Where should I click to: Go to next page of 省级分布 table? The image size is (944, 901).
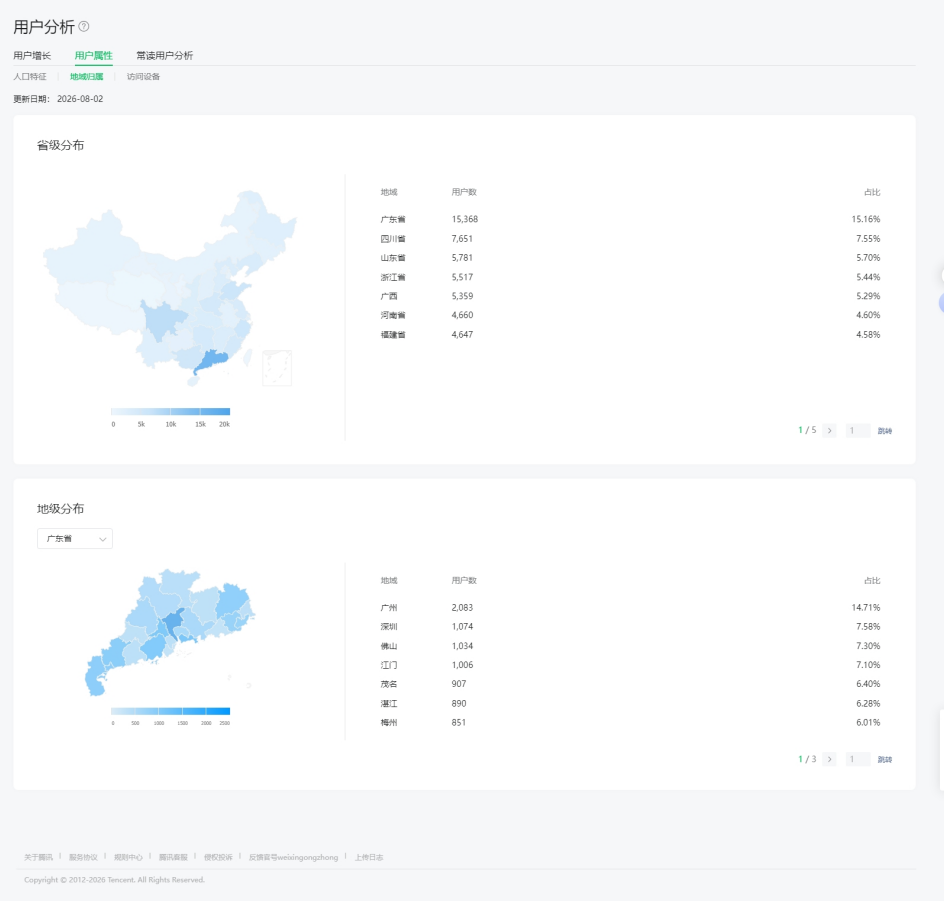[830, 430]
